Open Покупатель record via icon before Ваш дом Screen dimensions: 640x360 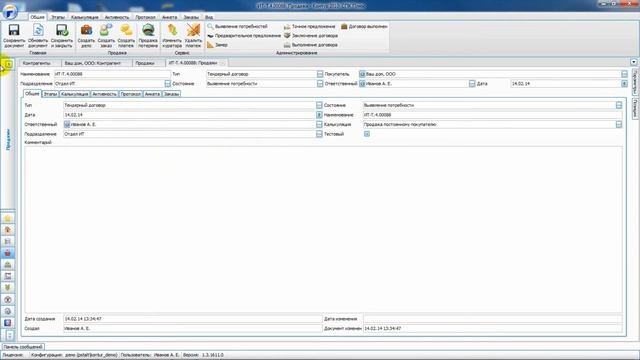pyautogui.click(x=362, y=74)
